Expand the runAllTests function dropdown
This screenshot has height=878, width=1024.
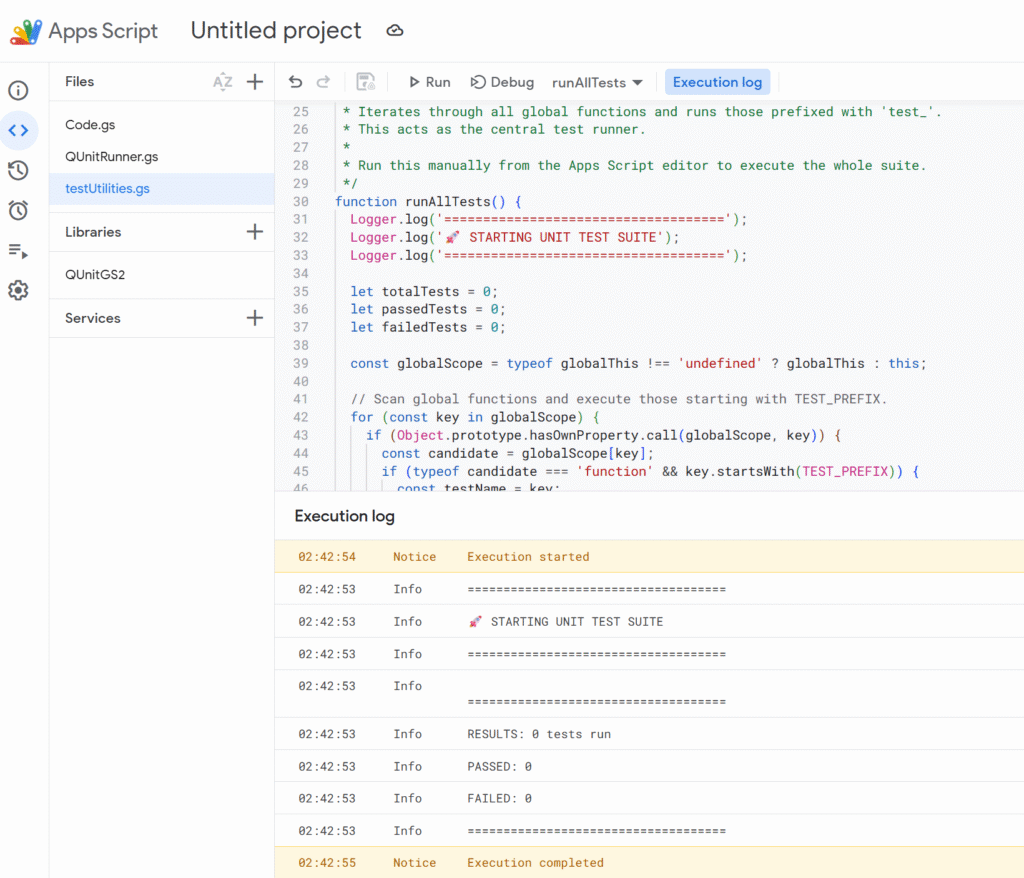pos(597,82)
